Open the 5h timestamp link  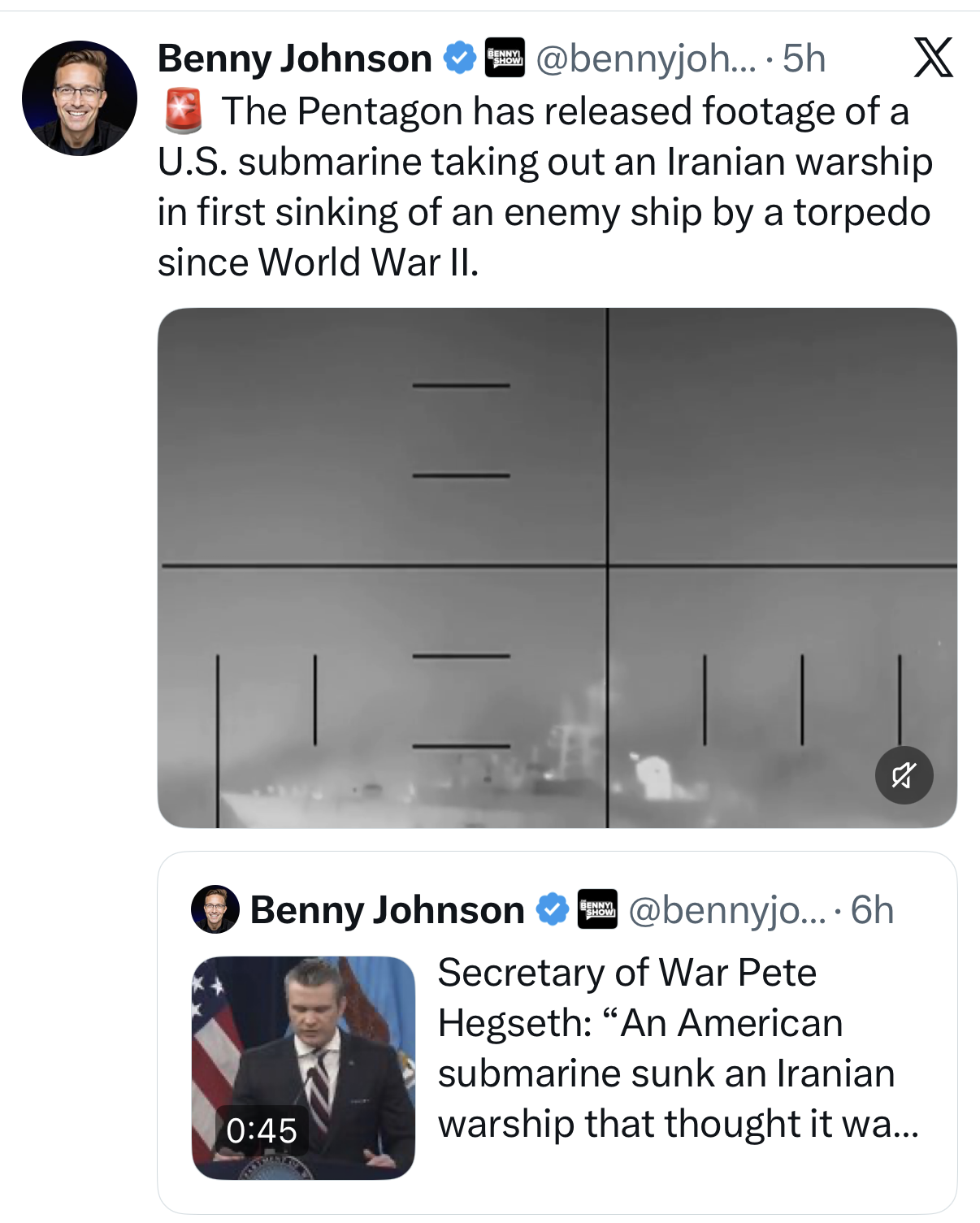[x=804, y=59]
